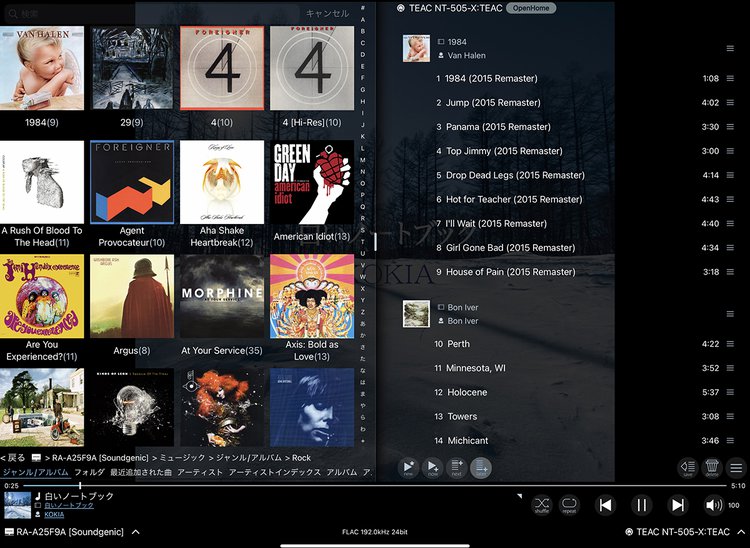Click the handle icon on 1984 album header
This screenshot has width=750, height=548.
coord(730,48)
